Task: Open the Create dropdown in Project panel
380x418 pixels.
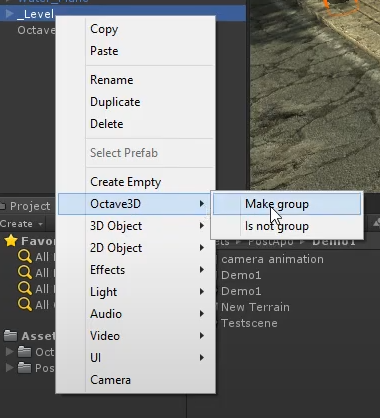Action: tap(21, 224)
